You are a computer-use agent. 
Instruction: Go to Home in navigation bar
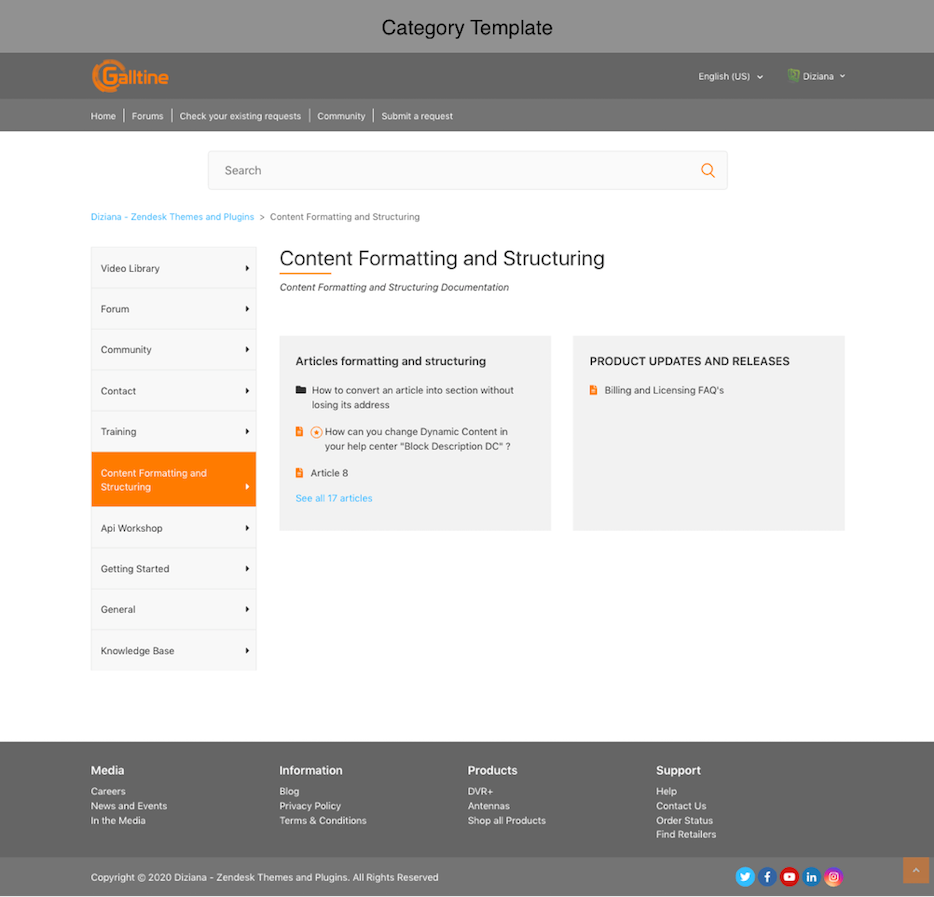tap(103, 116)
